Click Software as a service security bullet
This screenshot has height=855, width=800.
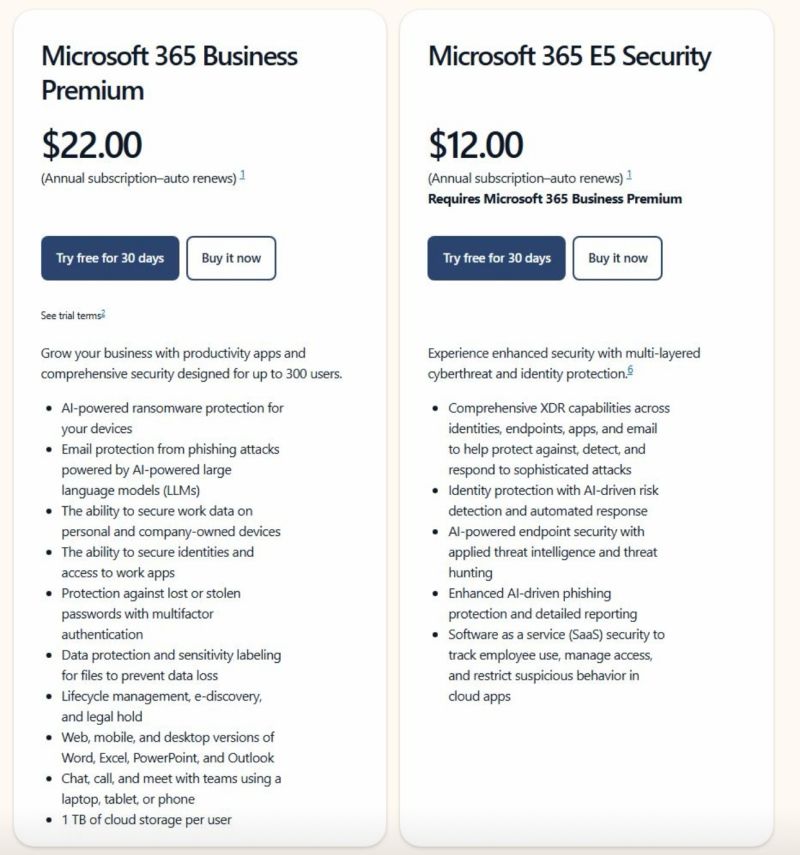[x=556, y=665]
